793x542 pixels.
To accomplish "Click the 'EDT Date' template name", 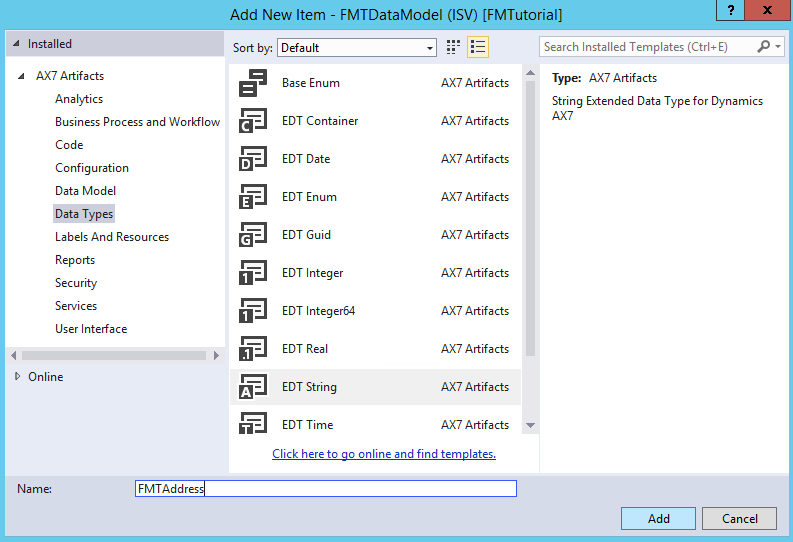I will pyautogui.click(x=306, y=159).
